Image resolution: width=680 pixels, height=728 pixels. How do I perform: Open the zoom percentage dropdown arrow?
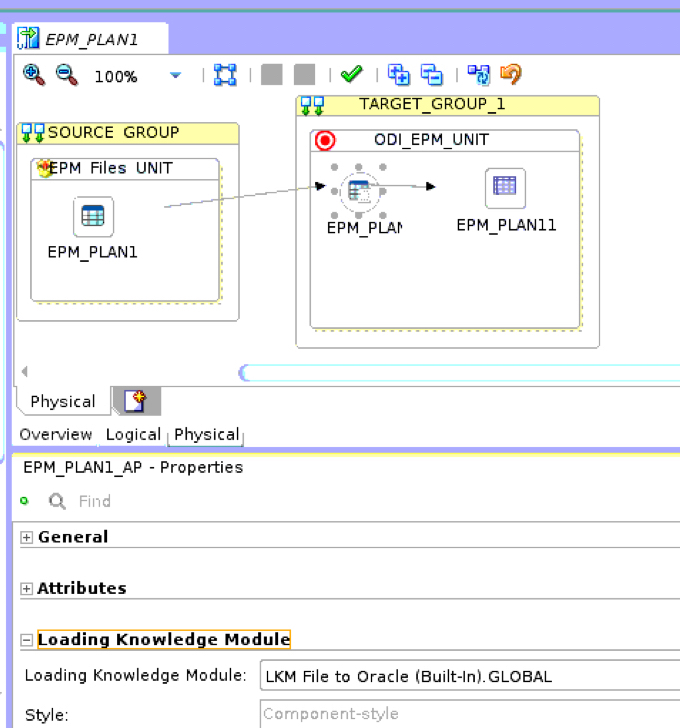coord(175,75)
